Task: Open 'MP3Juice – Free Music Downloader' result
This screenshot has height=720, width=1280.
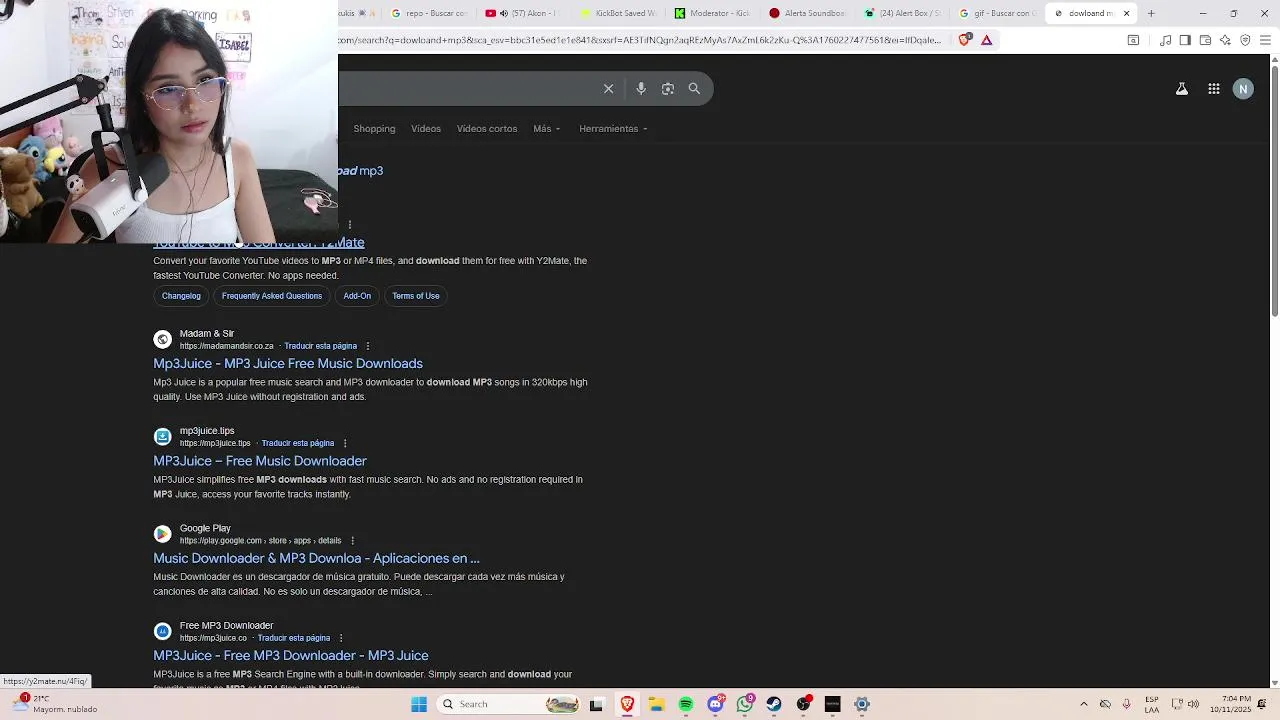Action: click(x=260, y=461)
